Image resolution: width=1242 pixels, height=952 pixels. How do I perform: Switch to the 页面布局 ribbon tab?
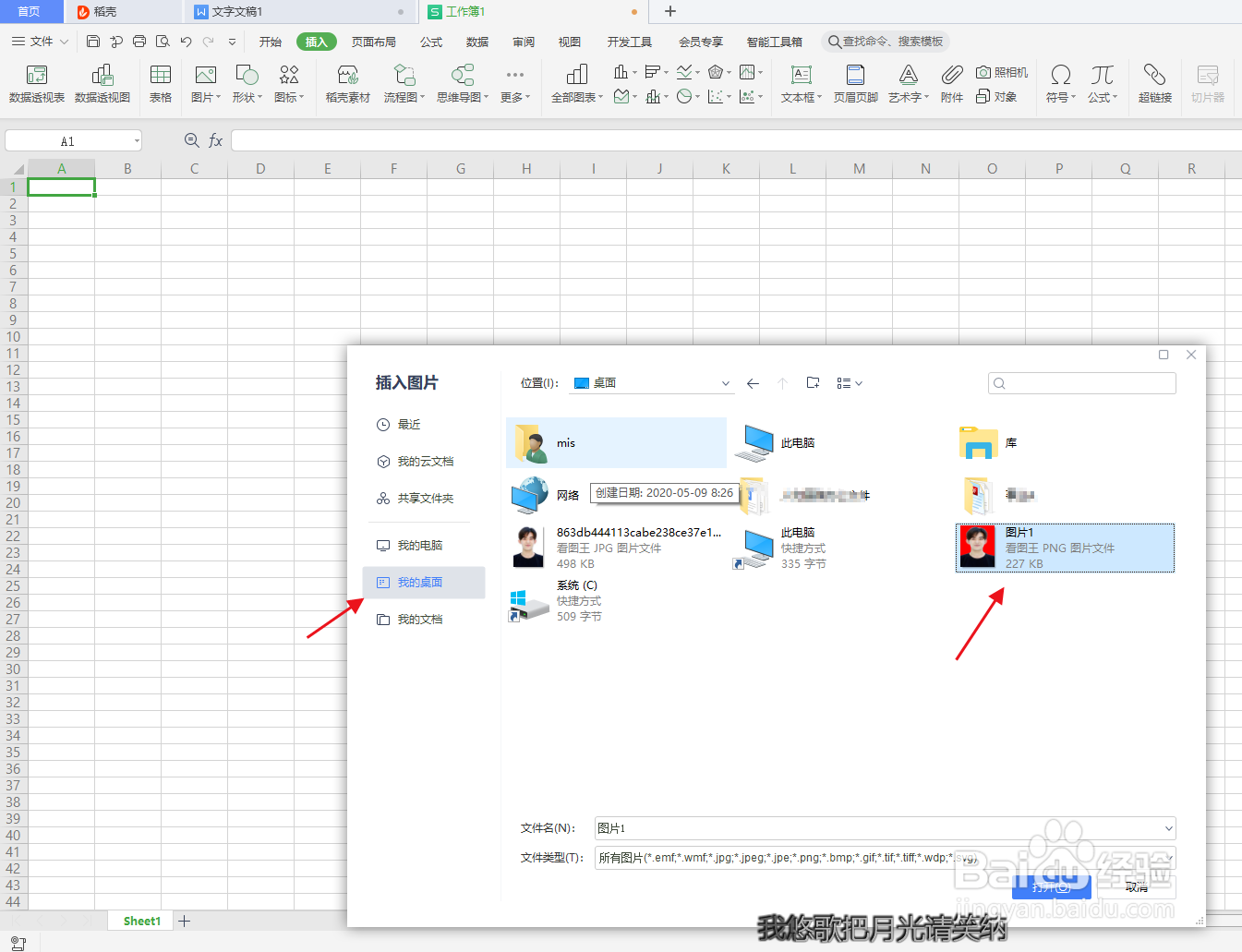(374, 42)
